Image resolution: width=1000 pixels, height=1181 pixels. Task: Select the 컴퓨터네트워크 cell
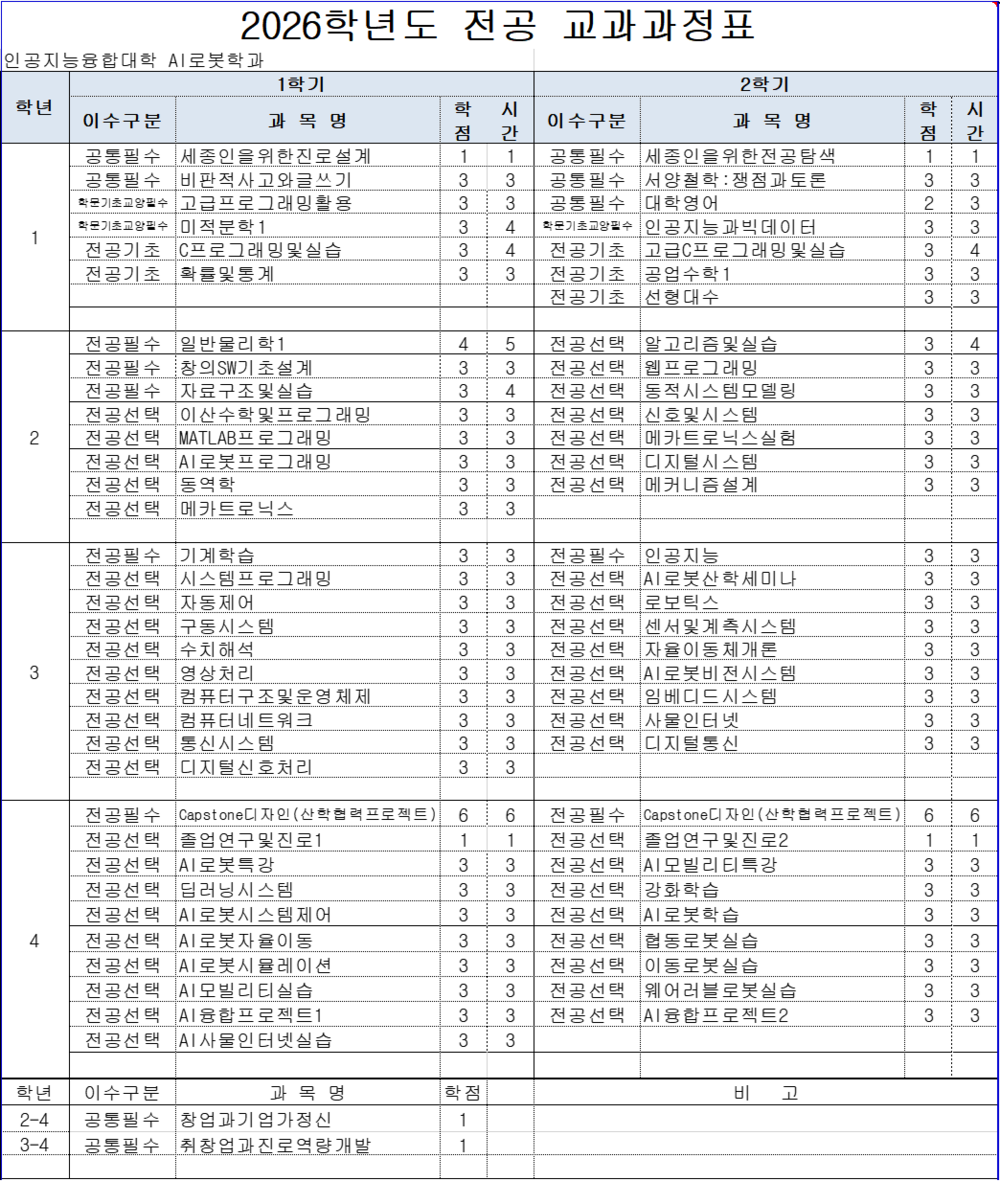307,720
